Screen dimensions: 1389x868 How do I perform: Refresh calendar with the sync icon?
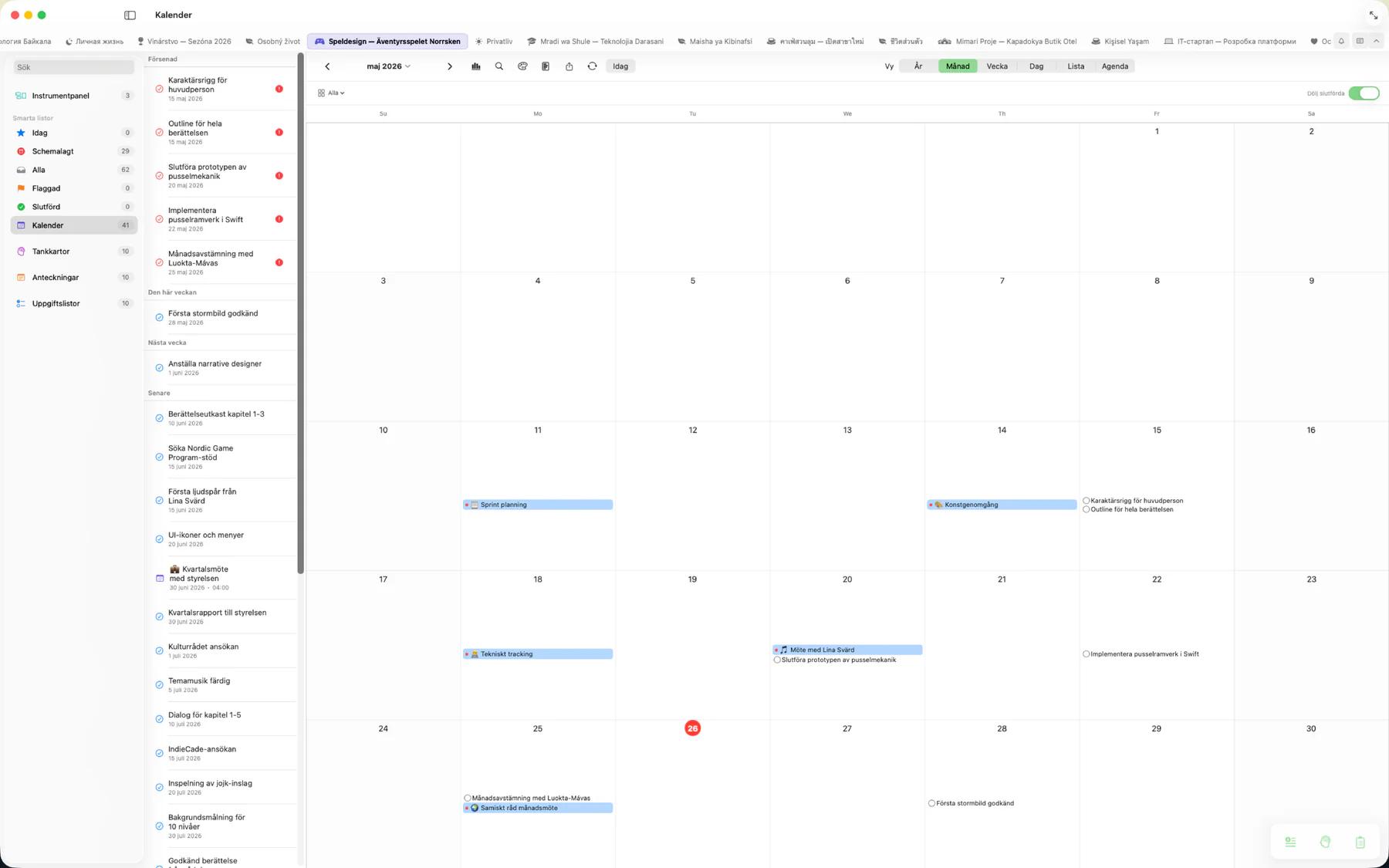(x=592, y=66)
